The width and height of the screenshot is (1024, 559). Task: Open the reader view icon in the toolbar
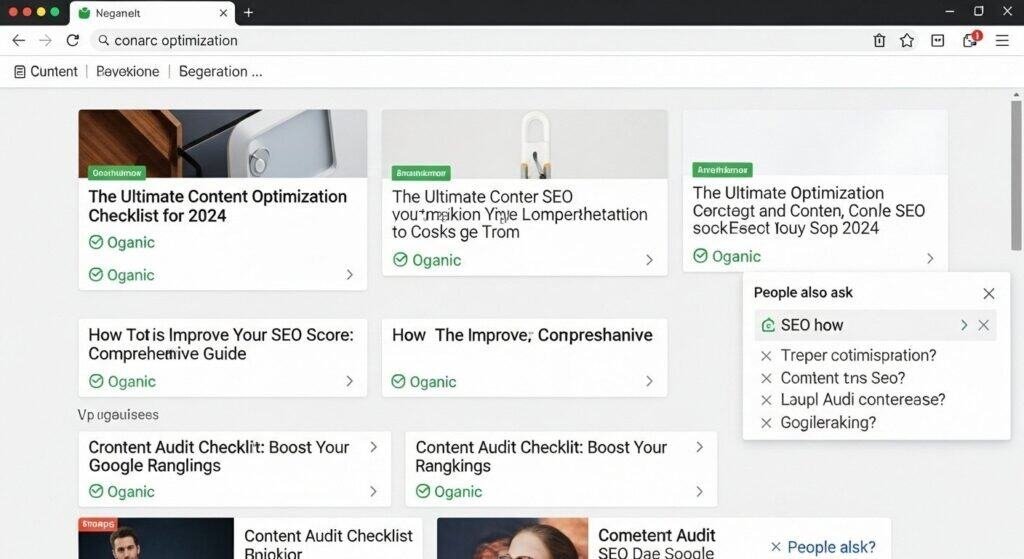pyautogui.click(x=937, y=40)
